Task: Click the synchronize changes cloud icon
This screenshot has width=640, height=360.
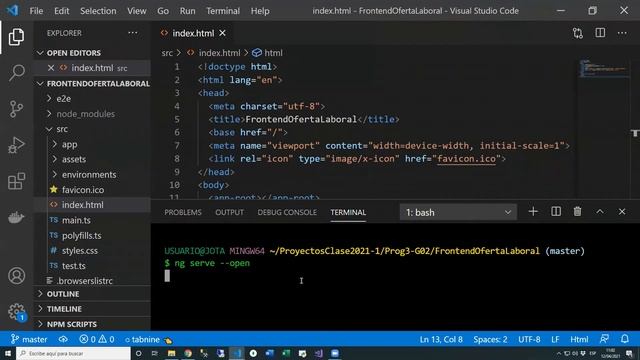Action: 63,339
